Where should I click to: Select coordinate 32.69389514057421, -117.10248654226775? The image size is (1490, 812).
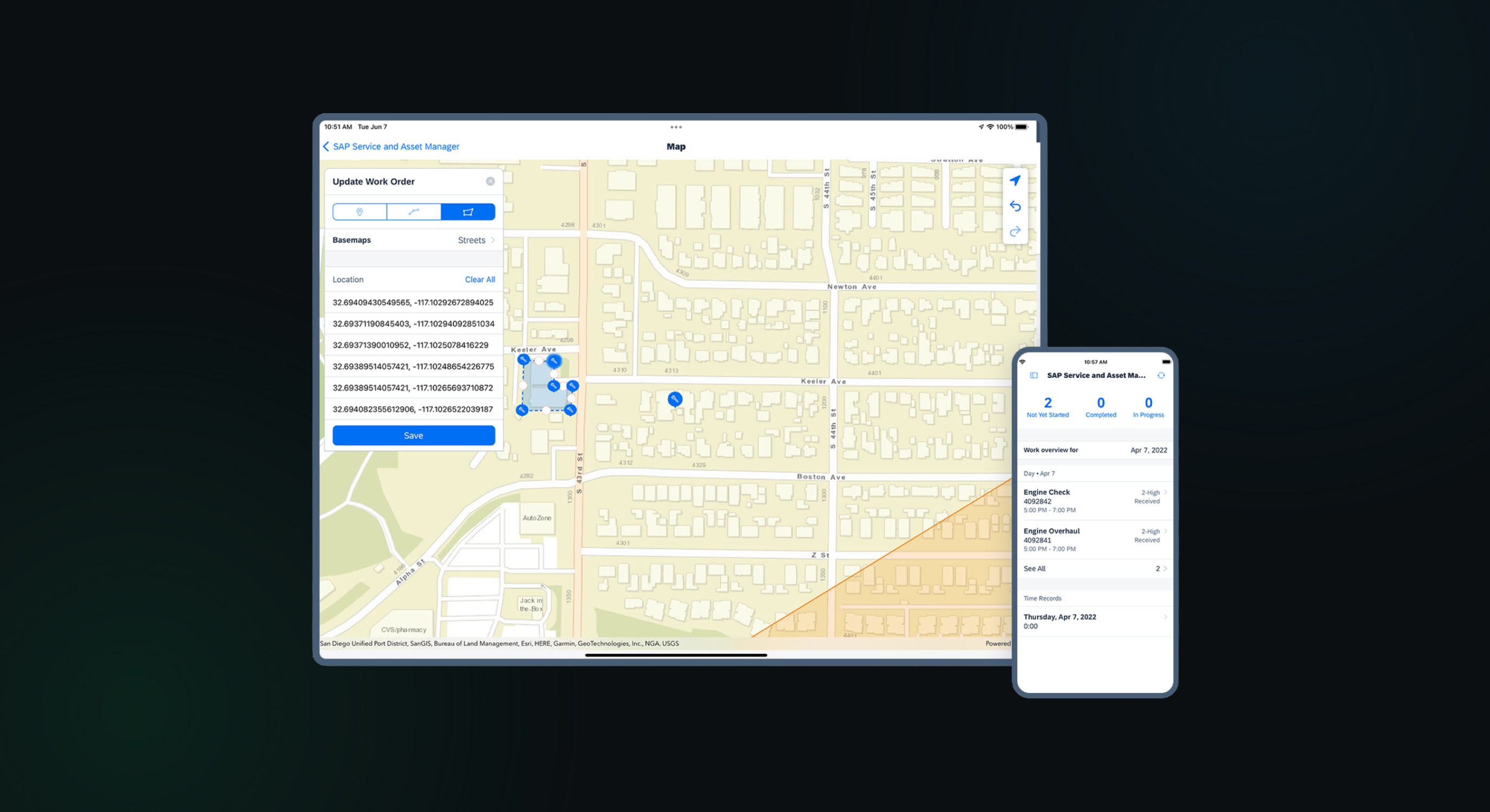pos(414,366)
